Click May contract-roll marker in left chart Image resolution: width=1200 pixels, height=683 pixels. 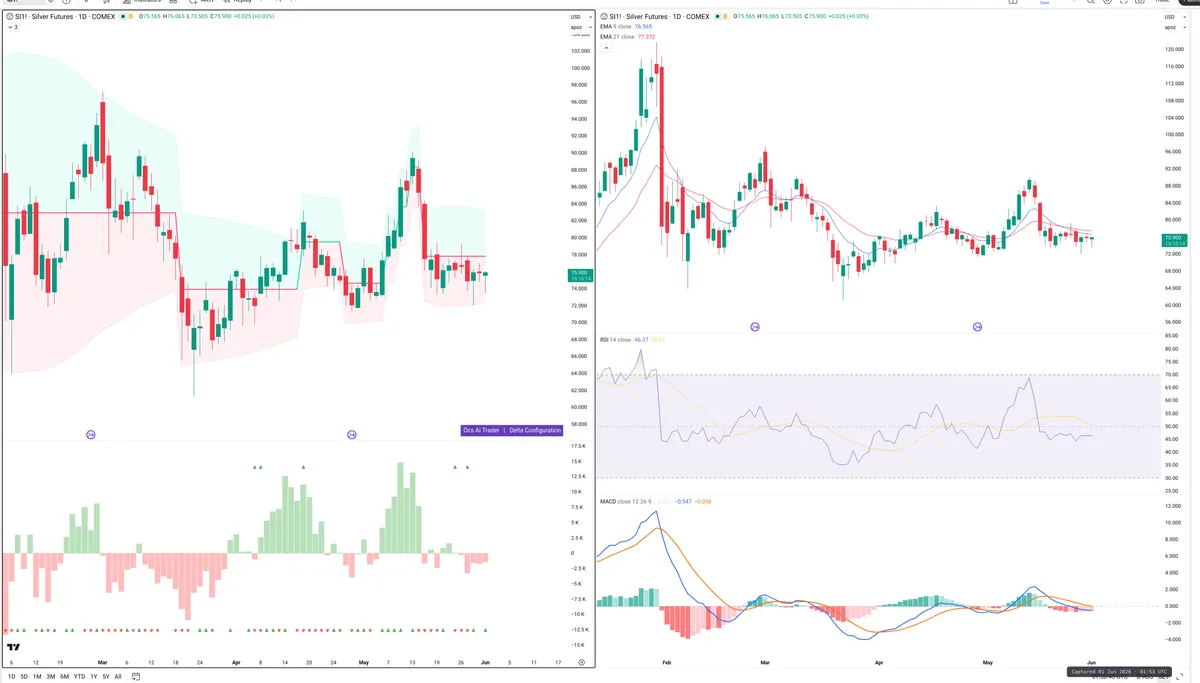(x=352, y=434)
